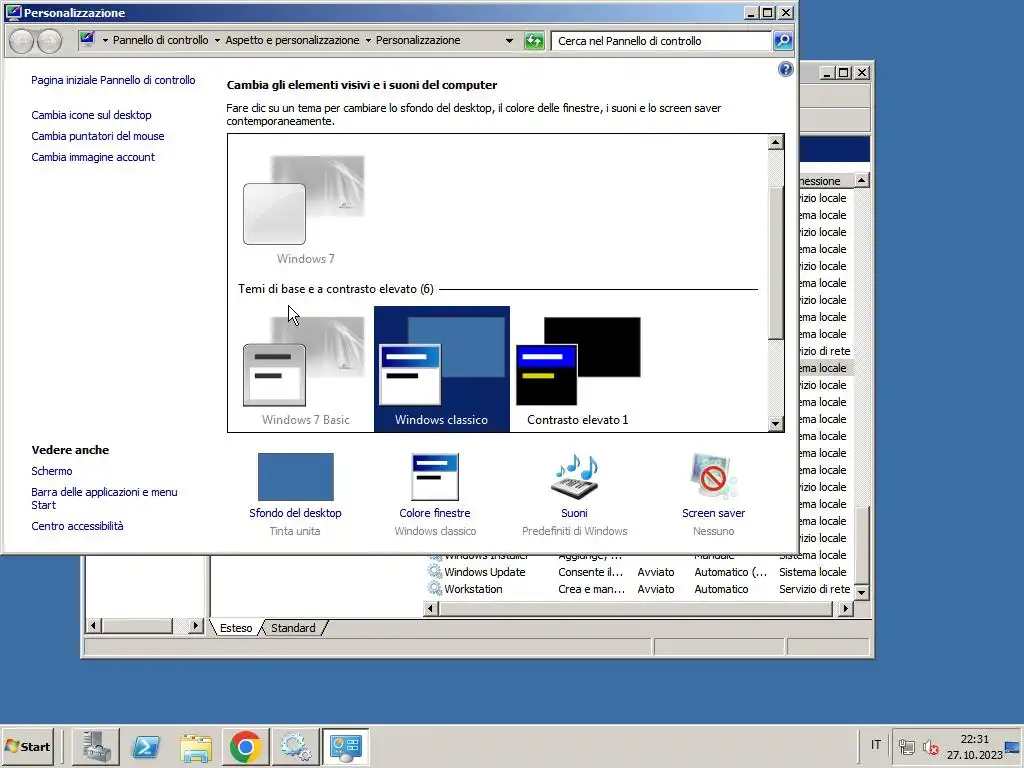Click the control panel icon in address bar
Screen dimensions: 1024x768
pyautogui.click(x=87, y=40)
